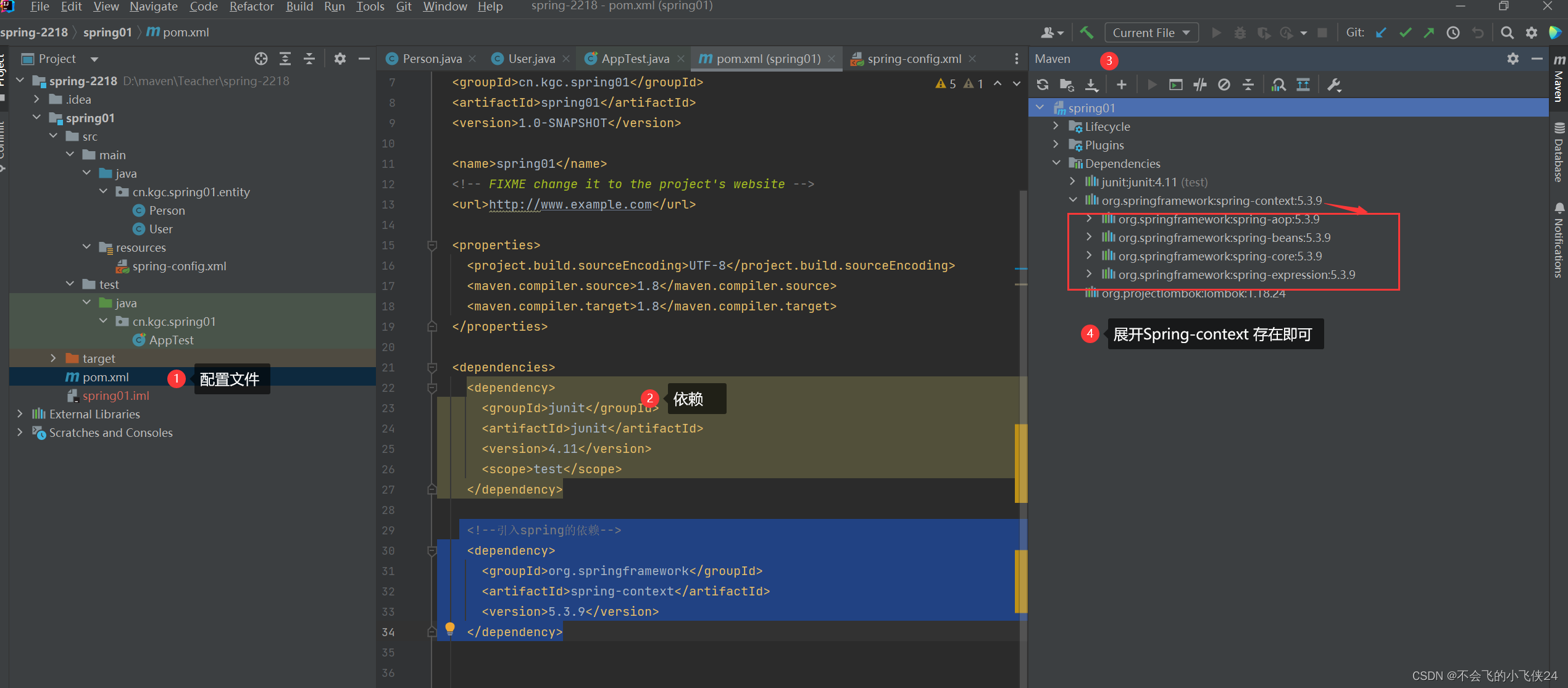Toggle the Notifications side panel
The image size is (1568, 688).
point(1559,241)
